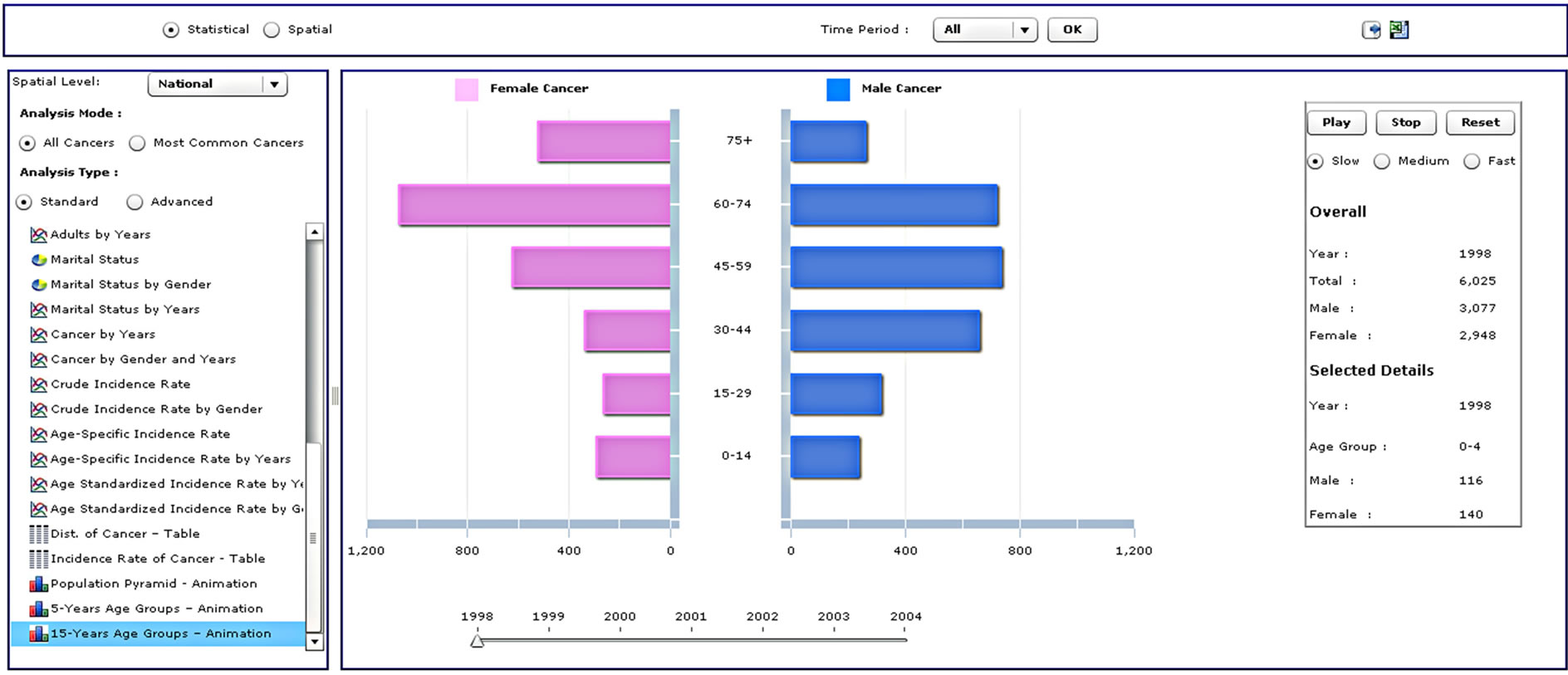1568x675 pixels.
Task: Click the female 75+ pink bar
Action: (604, 141)
